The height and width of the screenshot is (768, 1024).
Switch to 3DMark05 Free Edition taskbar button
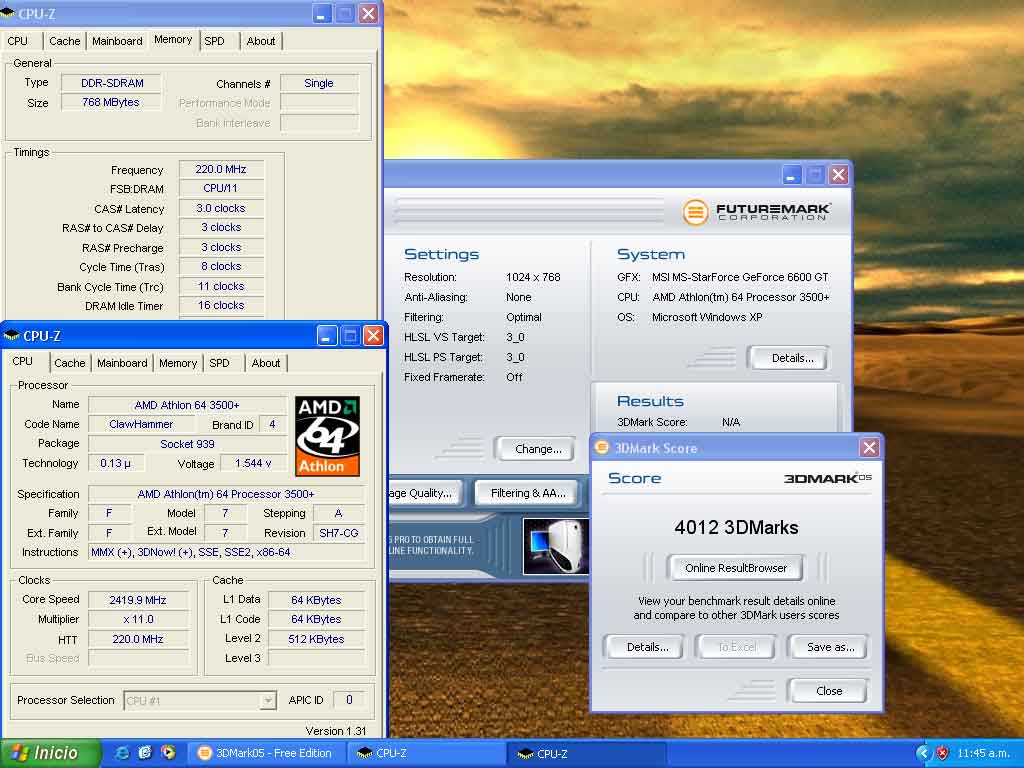[265, 753]
